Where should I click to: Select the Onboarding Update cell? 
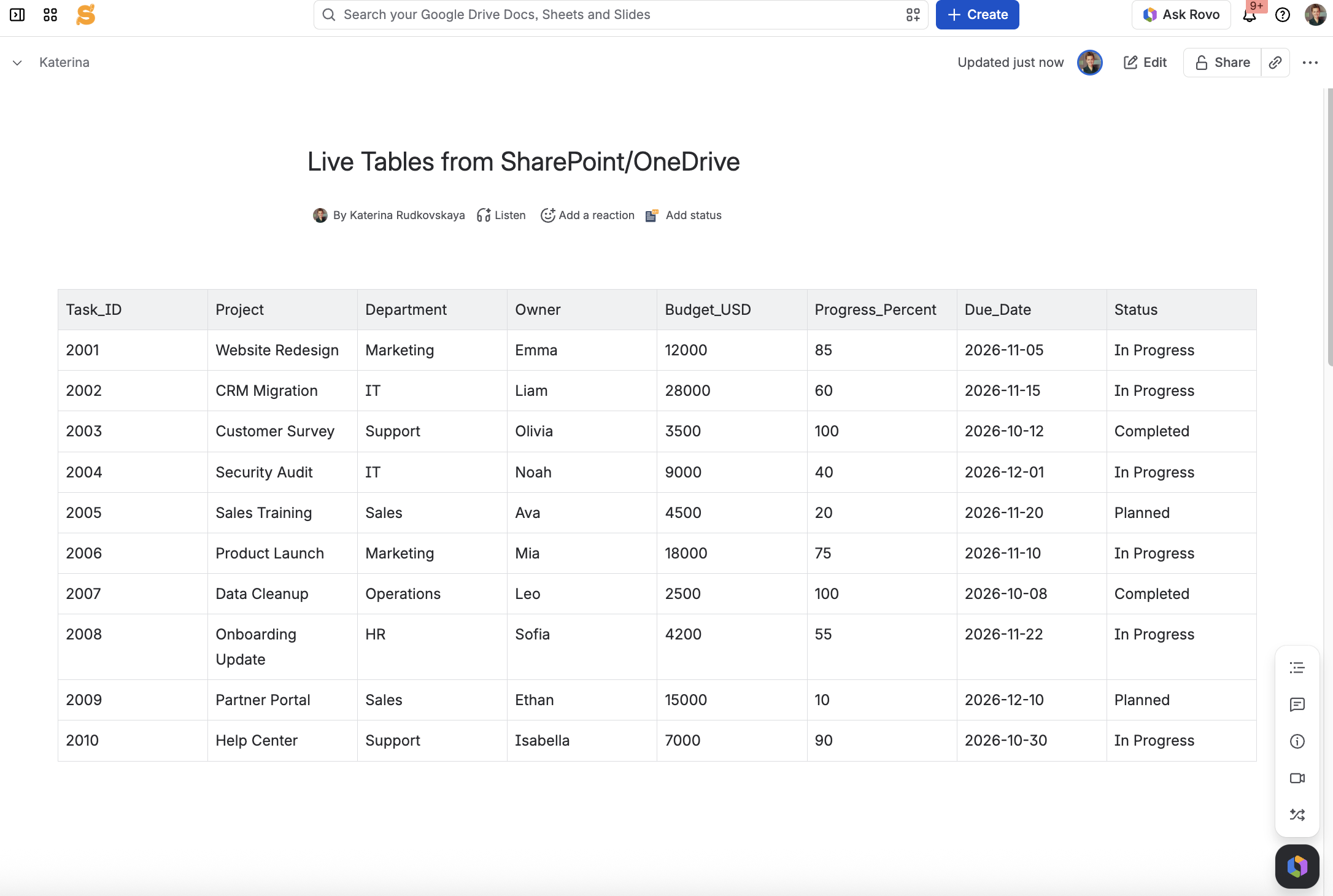click(282, 647)
